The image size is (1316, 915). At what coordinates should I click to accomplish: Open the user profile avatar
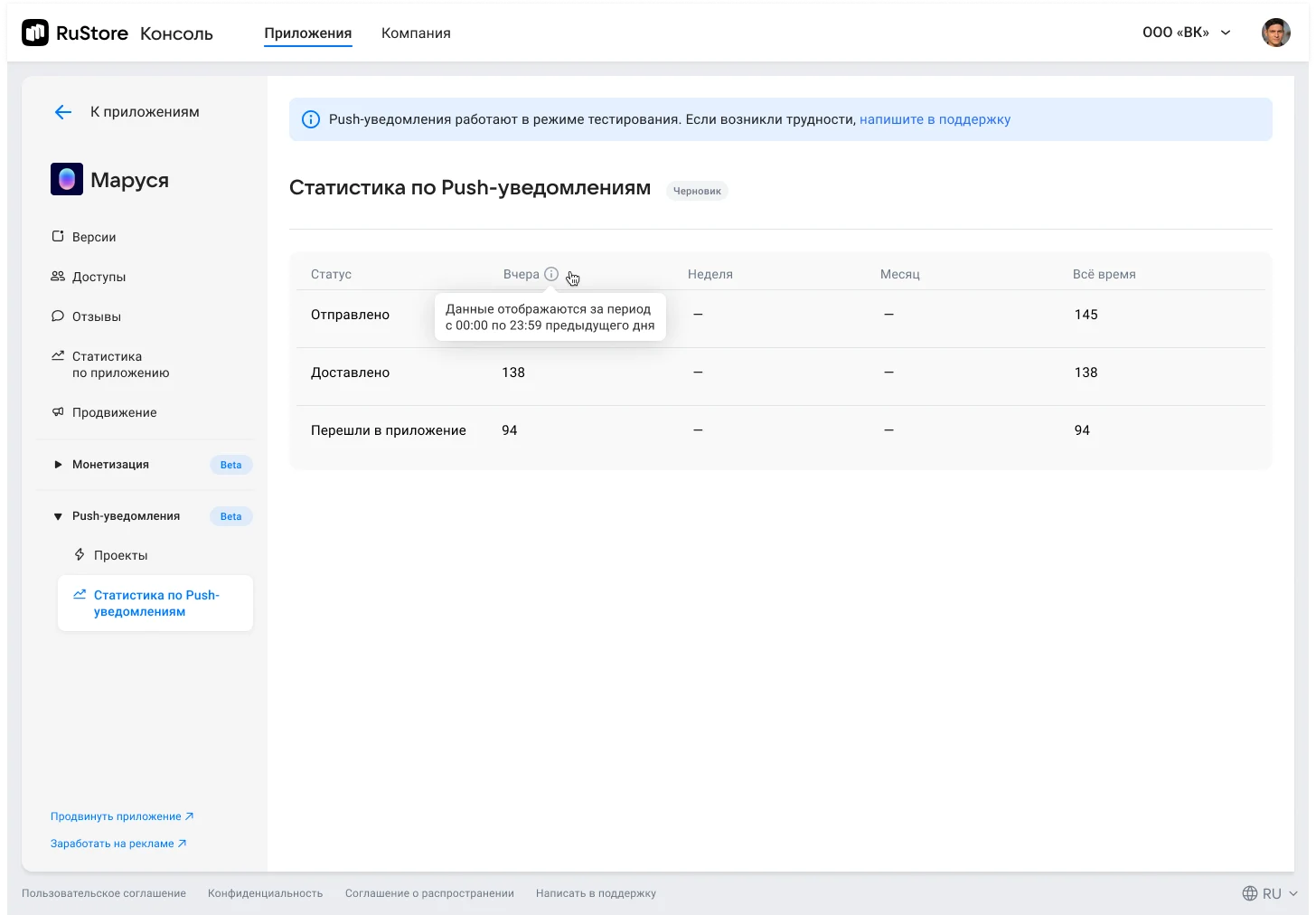(x=1275, y=33)
